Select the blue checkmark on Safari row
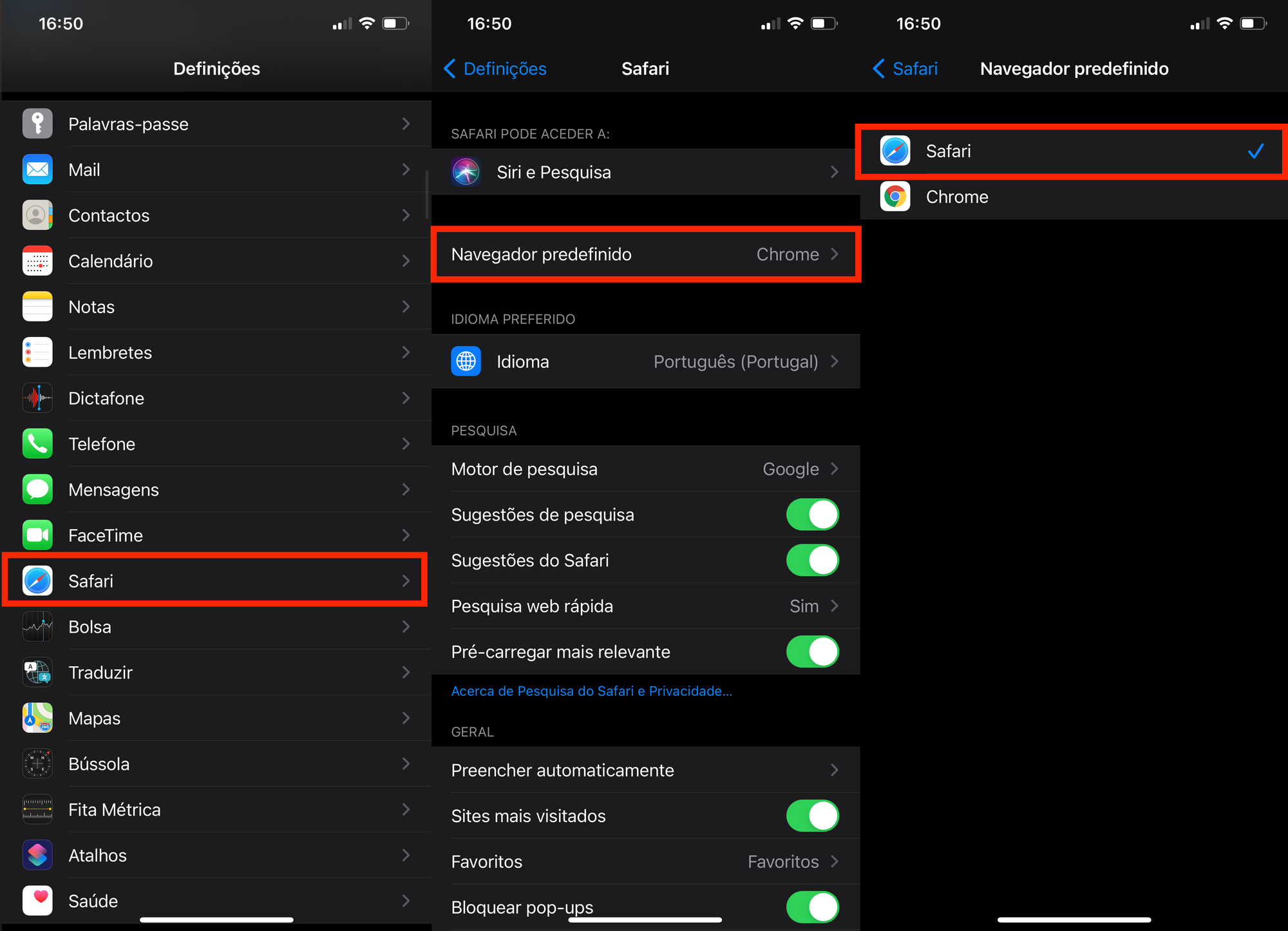Viewport: 1288px width, 931px height. coord(1256,151)
